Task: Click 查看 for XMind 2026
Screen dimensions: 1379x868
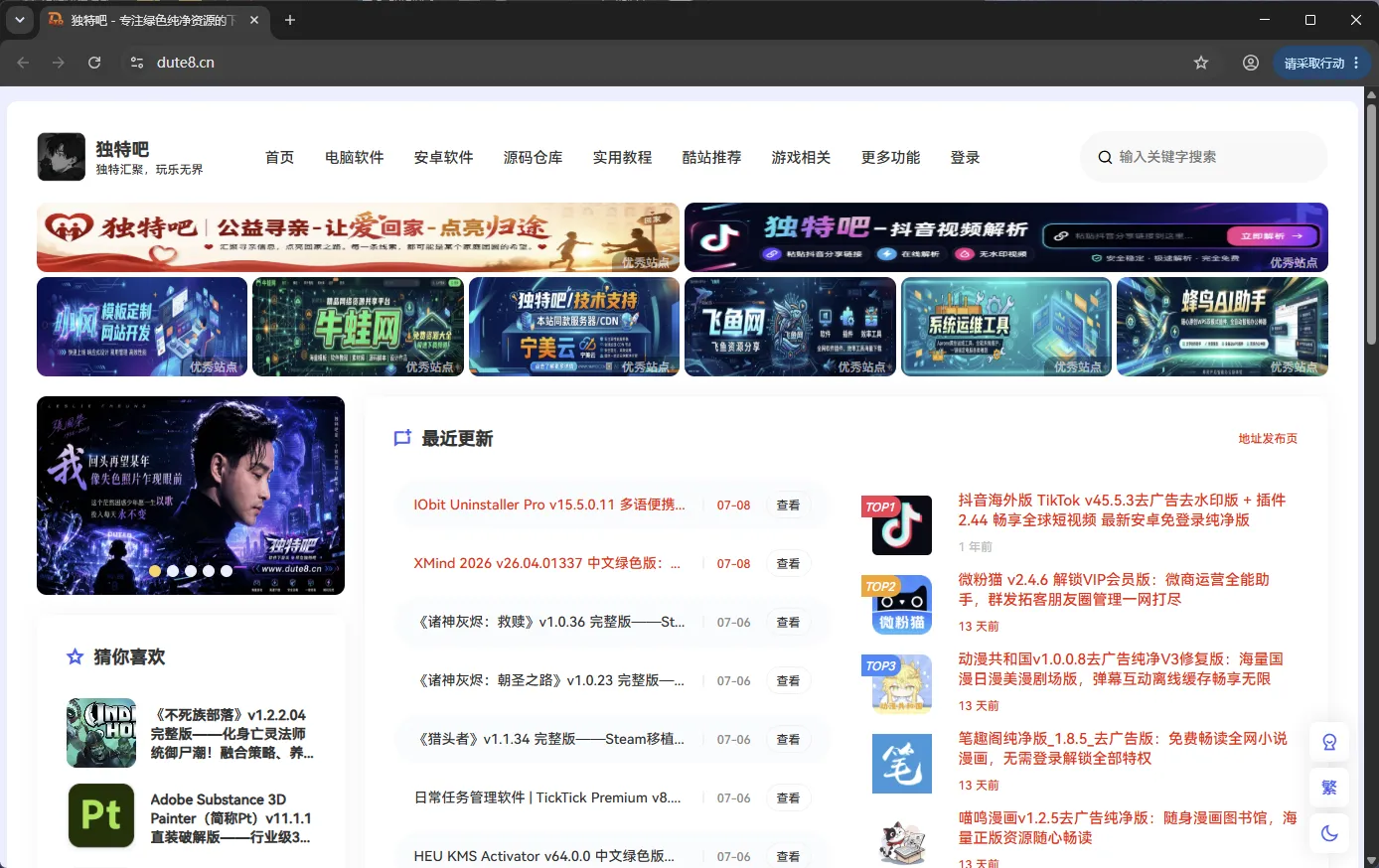Action: point(789,563)
